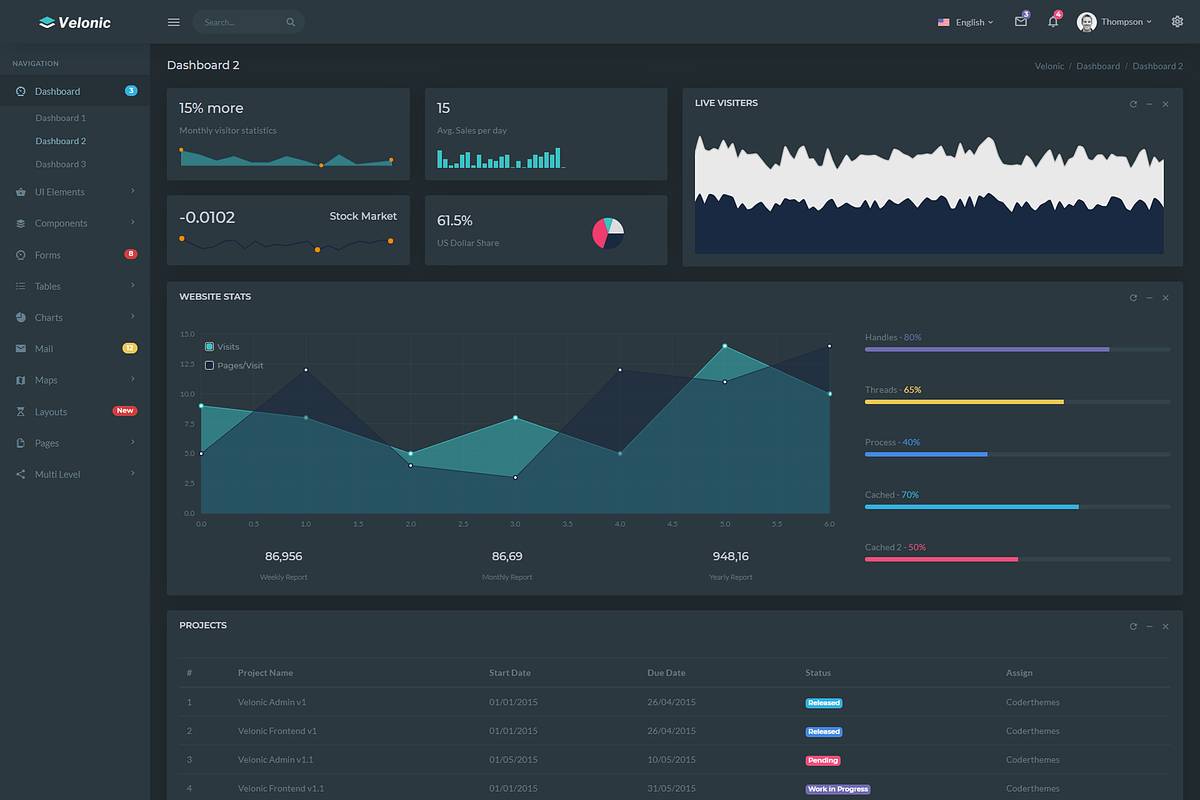Open the Forms menu item
The width and height of the screenshot is (1200, 800).
pyautogui.click(x=75, y=255)
